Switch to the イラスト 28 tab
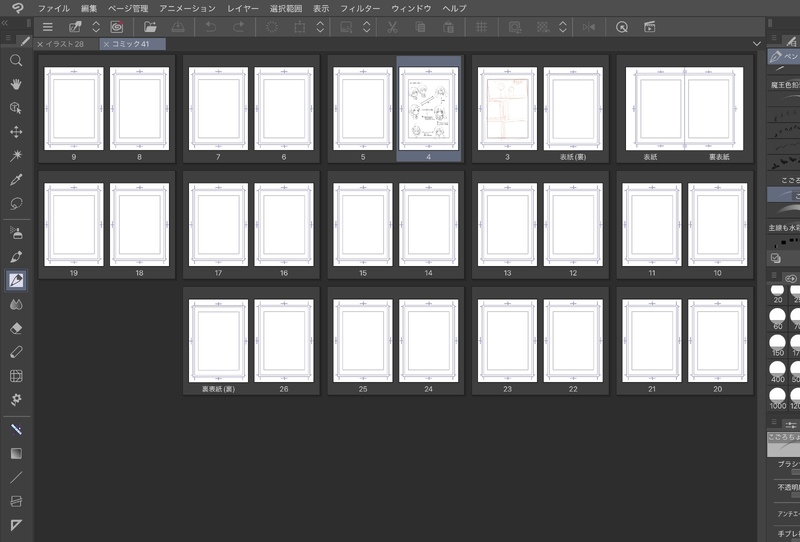Screen dimensions: 800x542 [x=65, y=44]
